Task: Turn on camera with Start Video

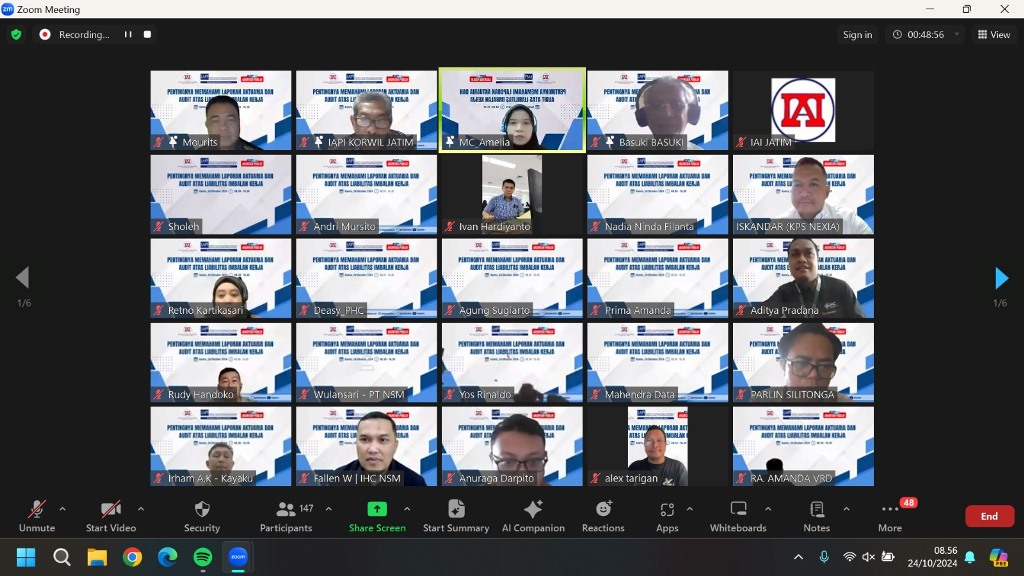Action: 110,515
